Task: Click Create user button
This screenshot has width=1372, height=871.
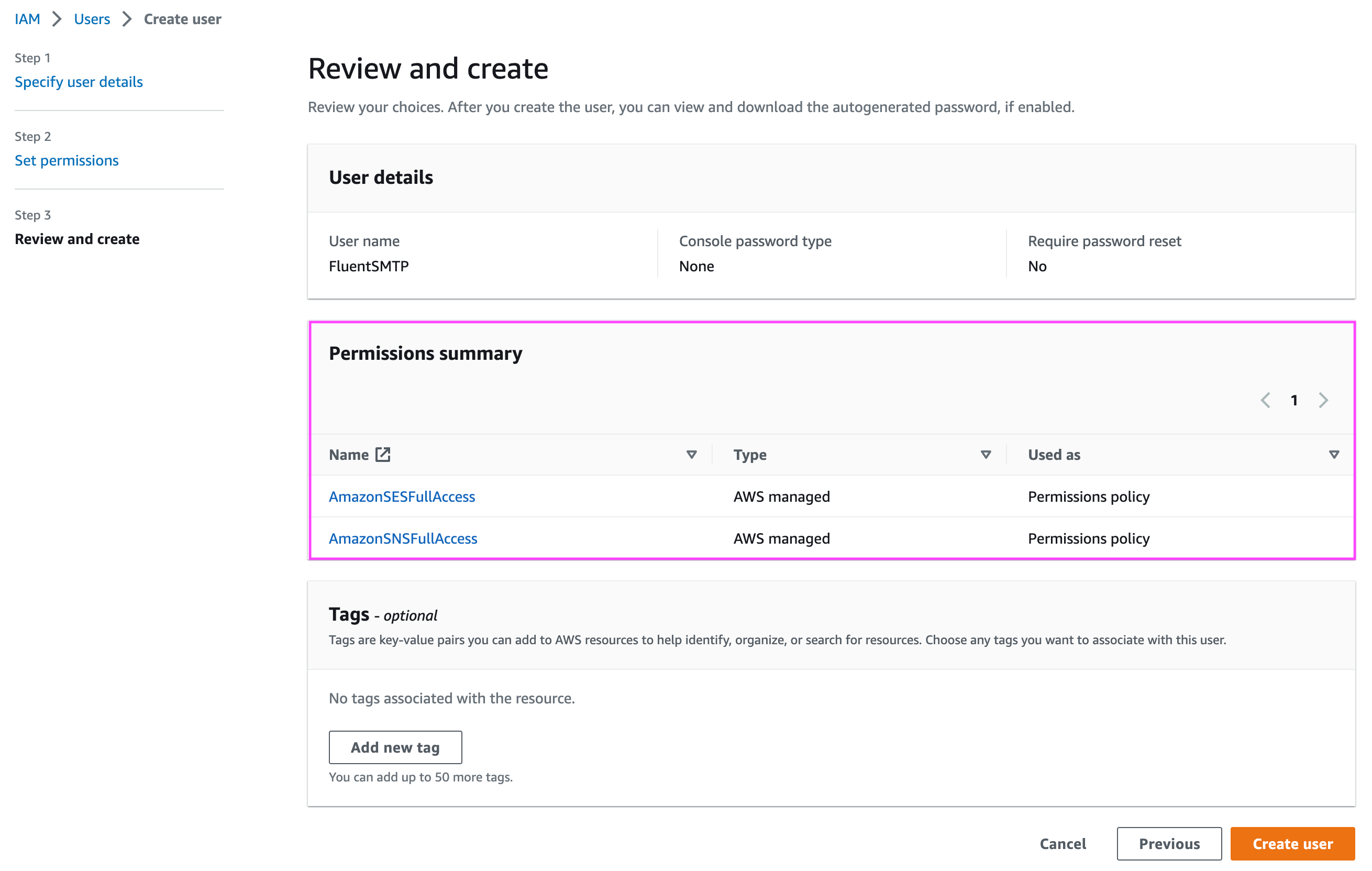Action: click(1292, 844)
